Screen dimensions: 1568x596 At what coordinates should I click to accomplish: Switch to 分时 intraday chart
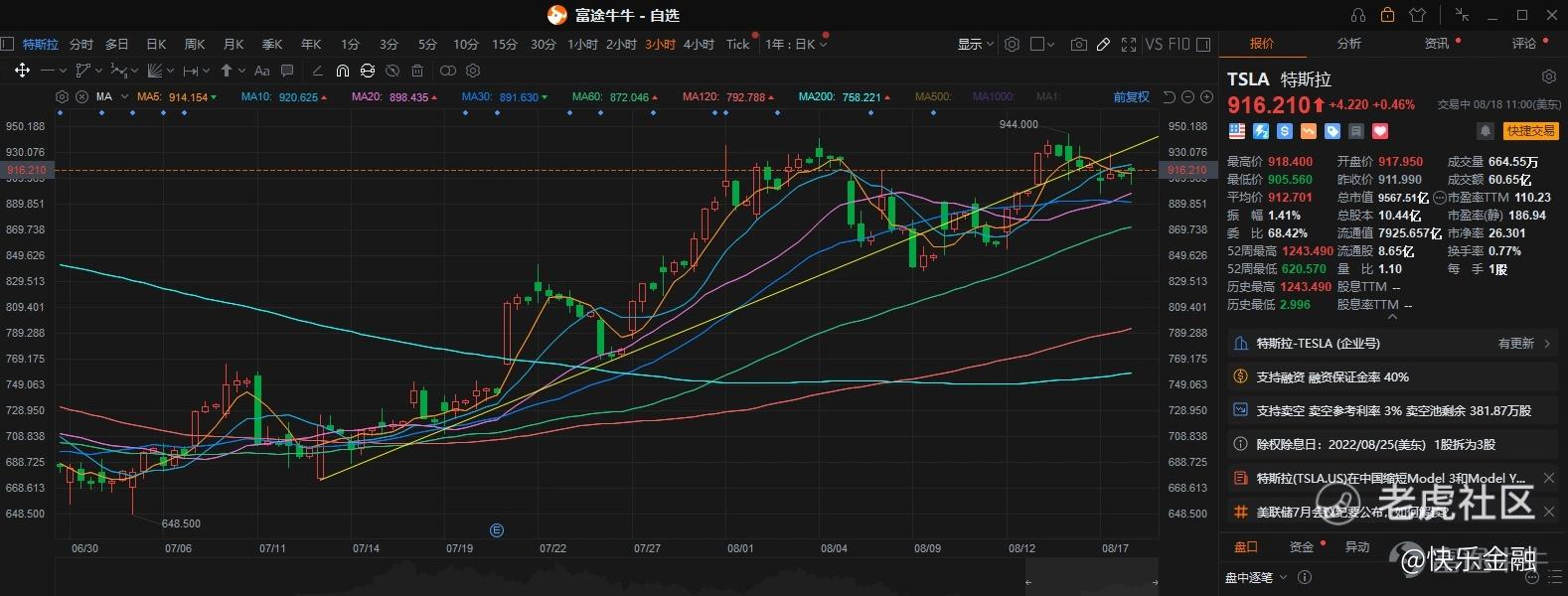(81, 44)
